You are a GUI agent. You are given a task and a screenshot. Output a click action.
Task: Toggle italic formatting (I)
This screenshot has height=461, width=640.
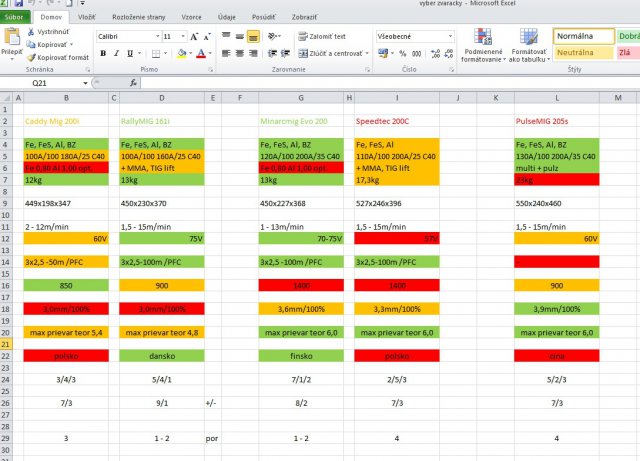[116, 53]
